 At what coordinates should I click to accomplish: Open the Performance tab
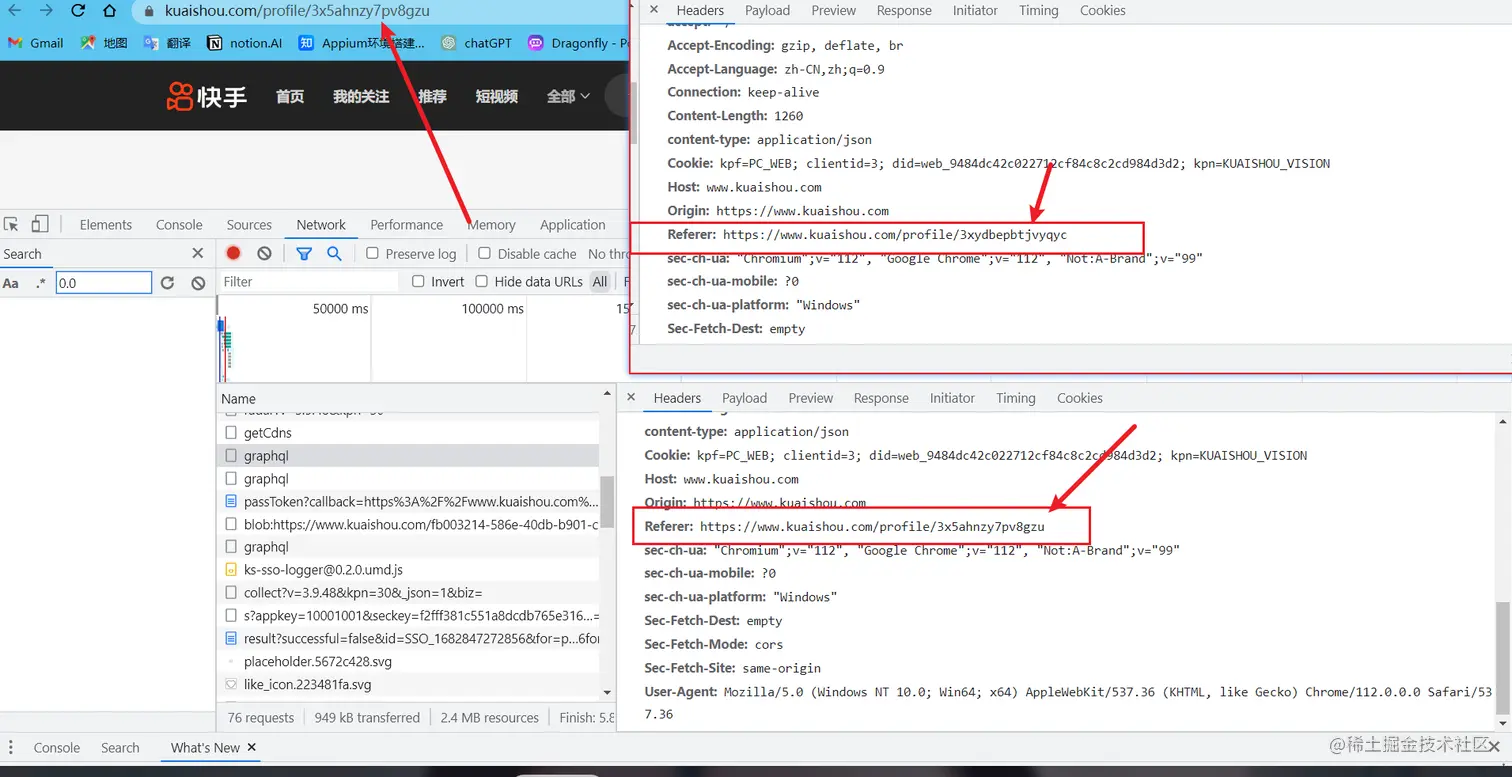point(406,225)
